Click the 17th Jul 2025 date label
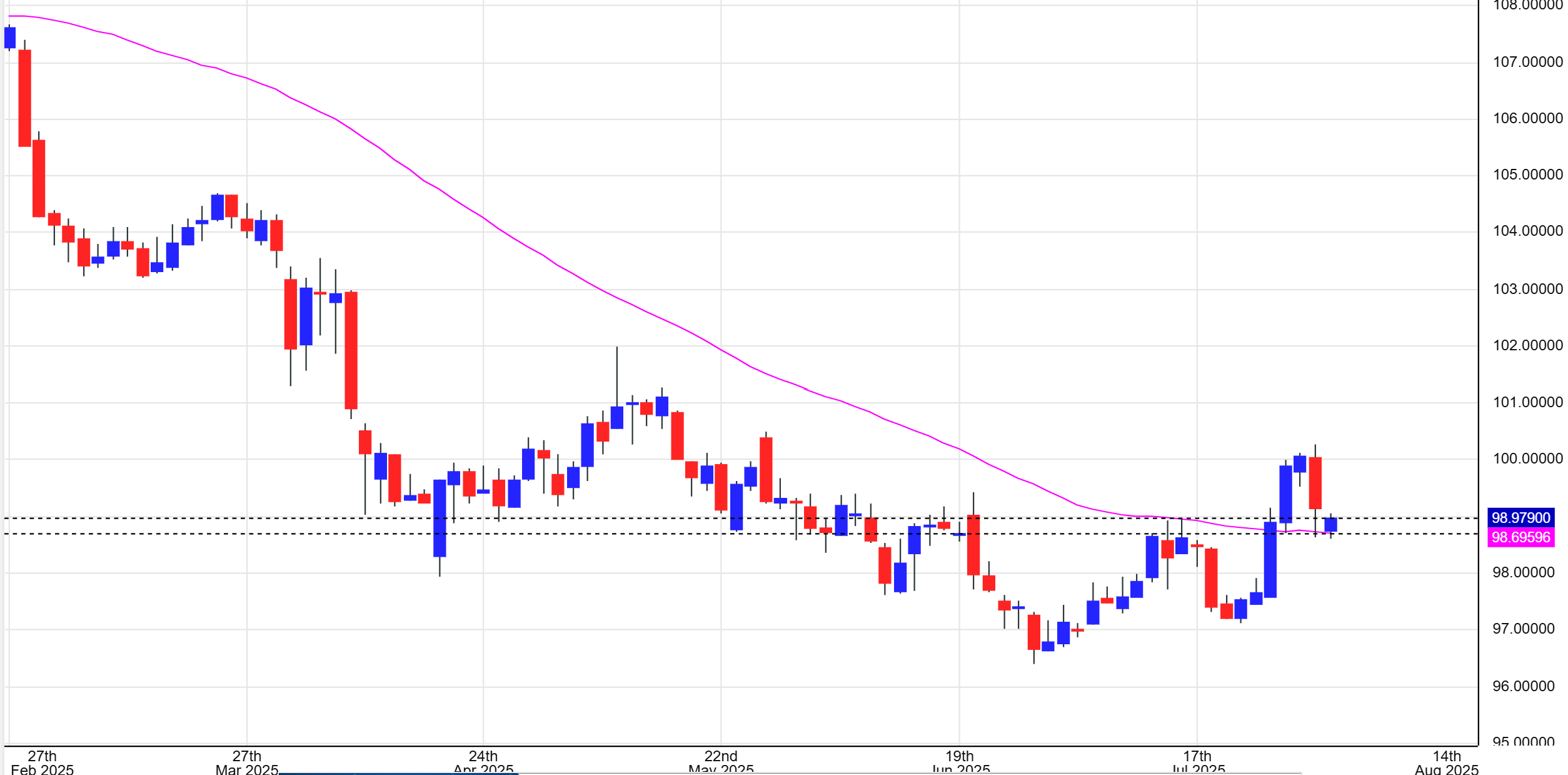 click(1197, 762)
